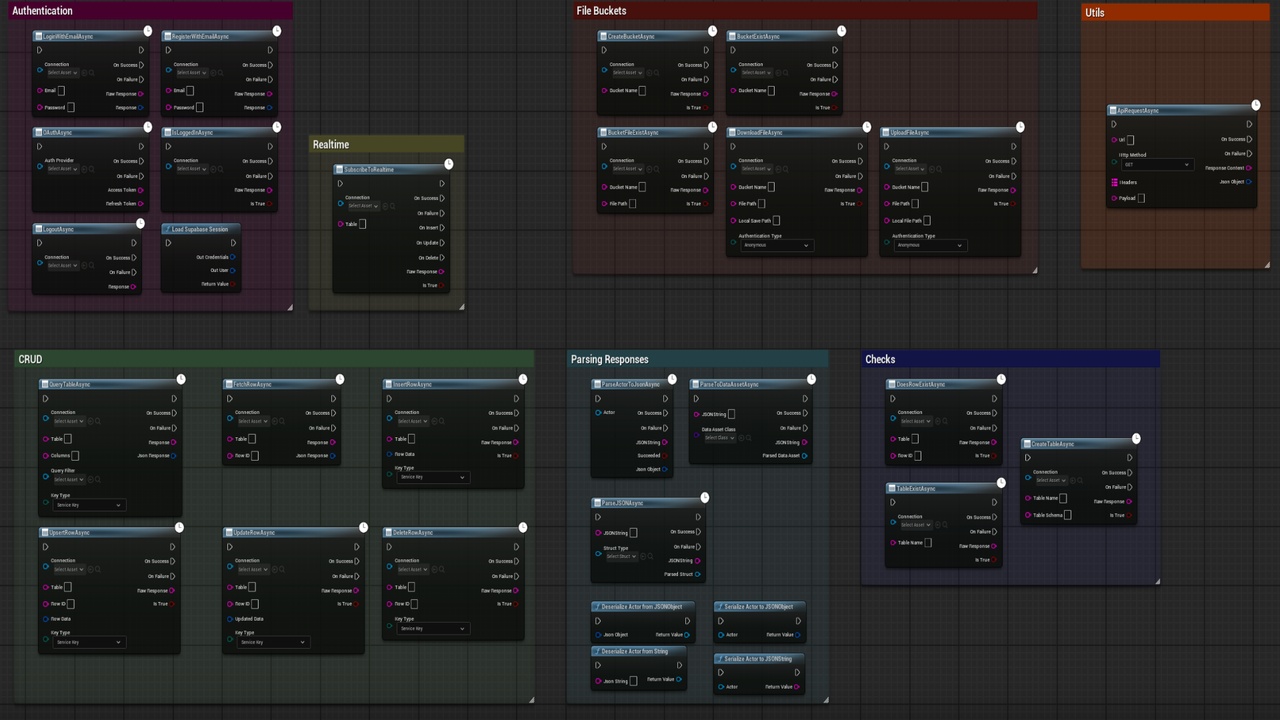Click the clock badge on SubscribeToRealtime node
The height and width of the screenshot is (720, 1280).
[449, 164]
